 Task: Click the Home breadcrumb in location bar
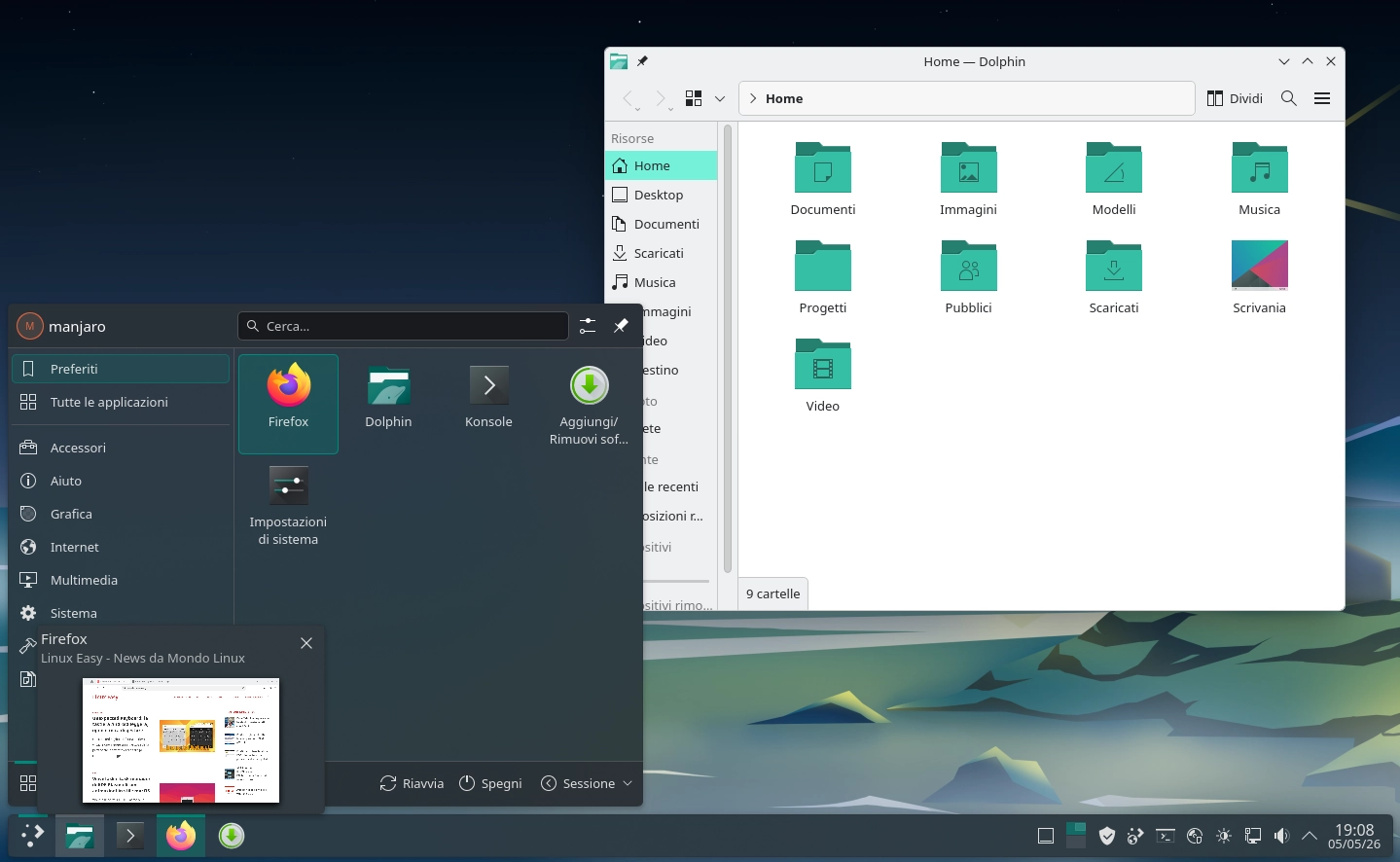click(784, 98)
